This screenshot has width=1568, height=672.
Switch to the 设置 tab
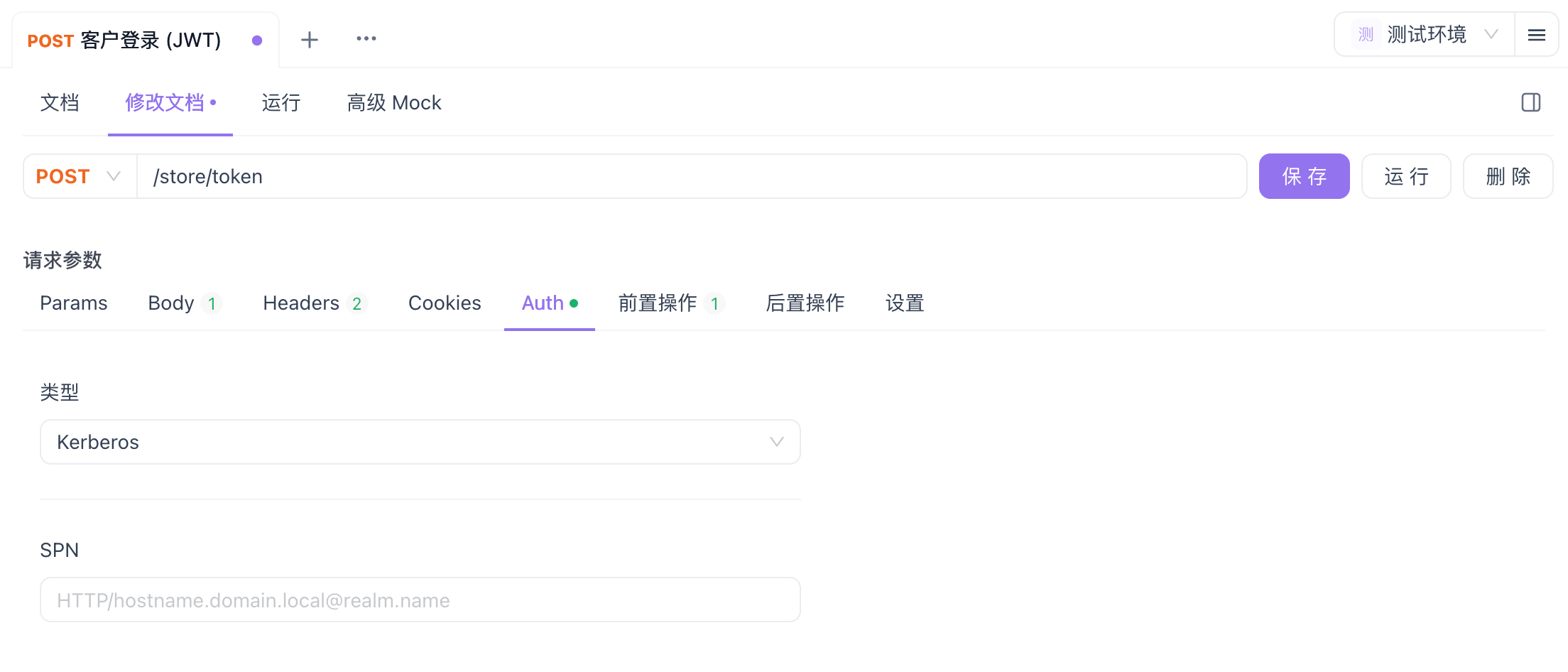[x=905, y=303]
